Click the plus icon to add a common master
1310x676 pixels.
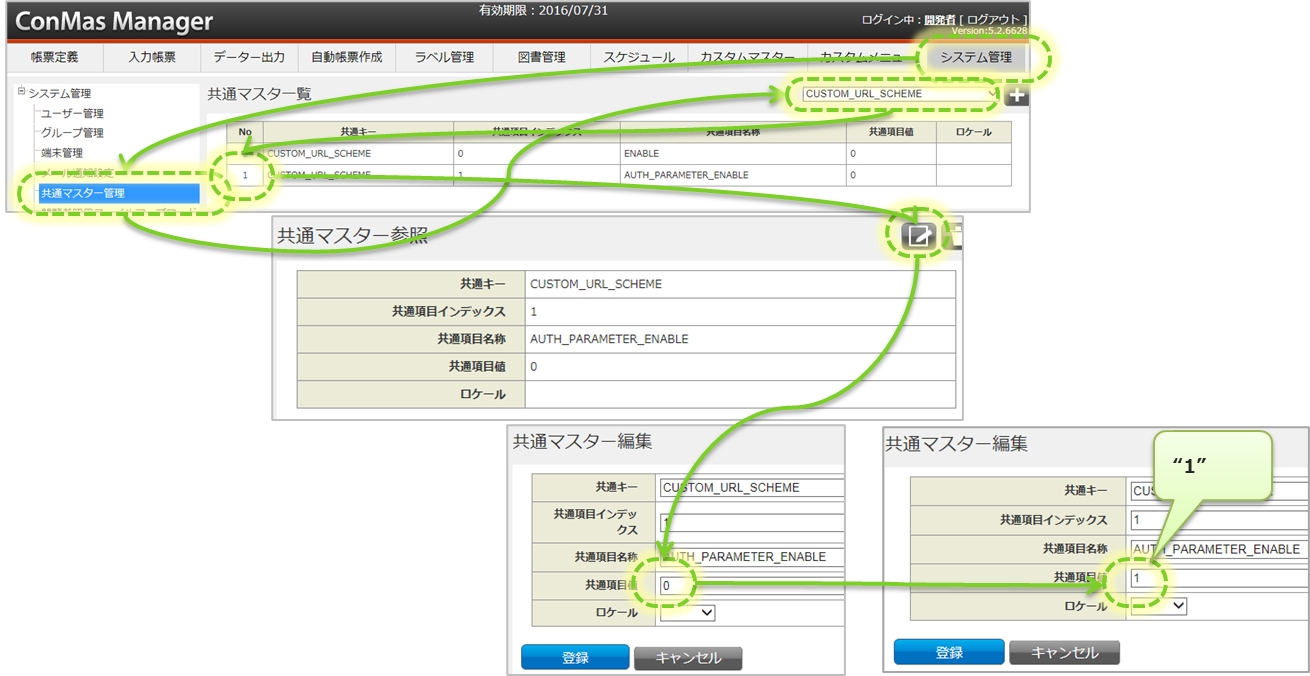pos(1016,96)
